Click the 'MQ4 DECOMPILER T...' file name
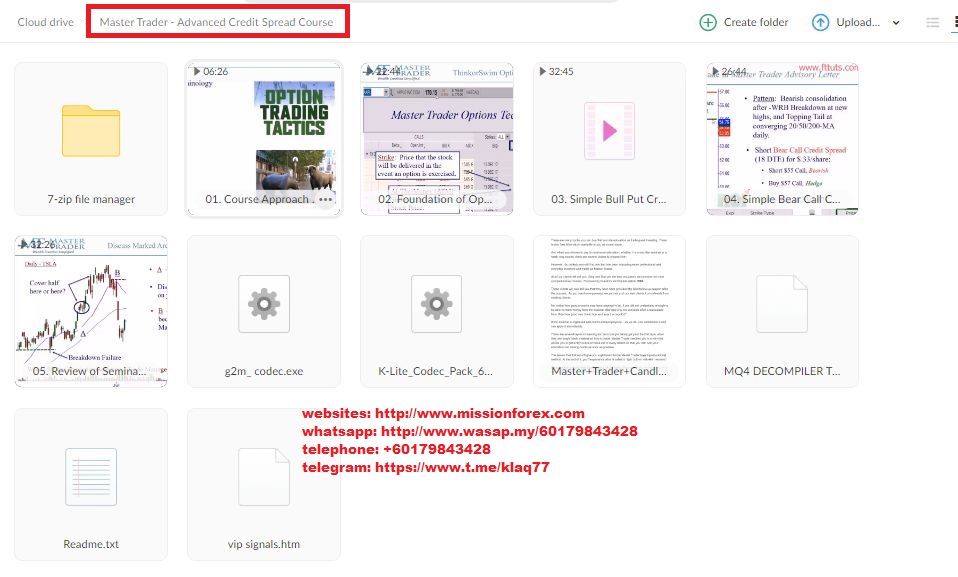Viewport: 958px width, 577px height. (x=782, y=371)
